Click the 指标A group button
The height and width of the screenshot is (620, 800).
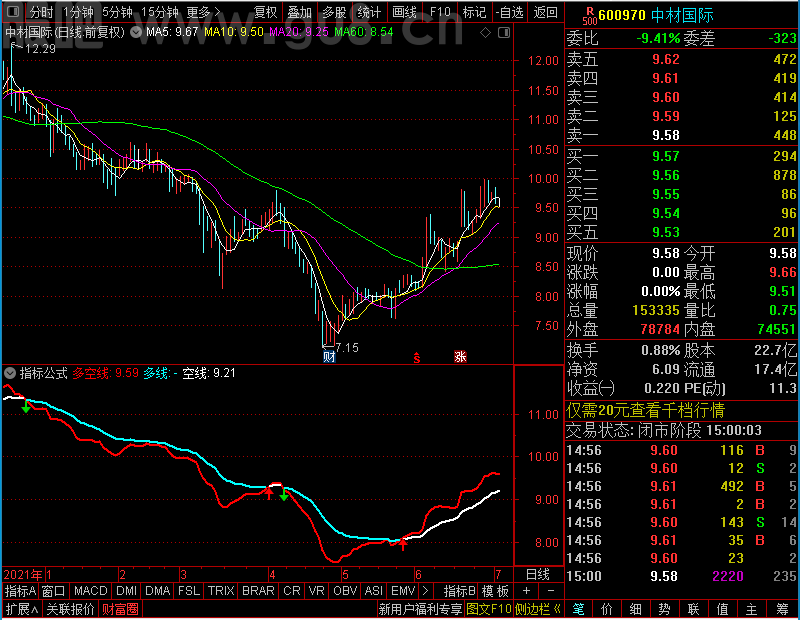tap(20, 591)
